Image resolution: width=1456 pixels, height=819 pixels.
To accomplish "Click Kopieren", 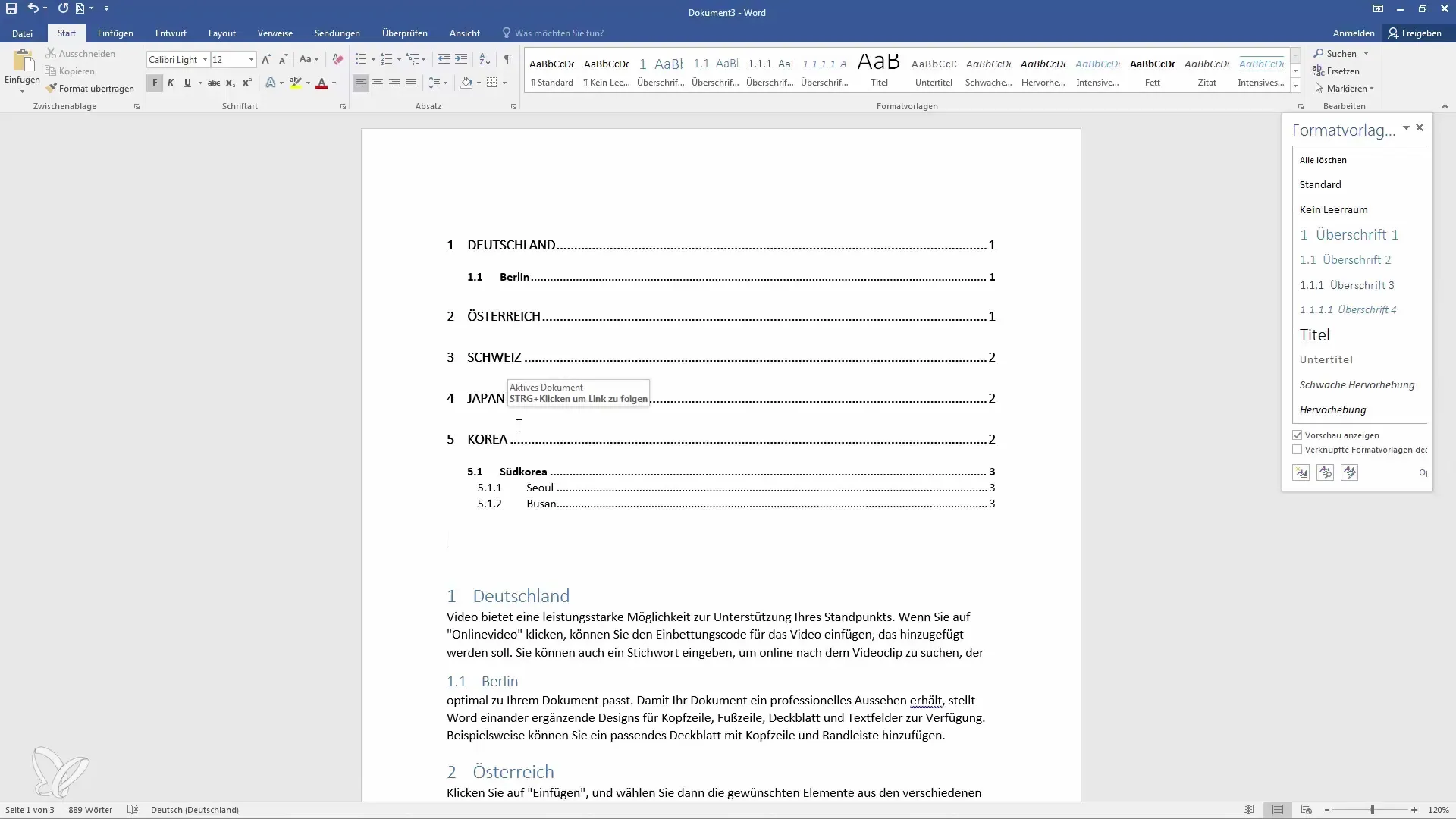I will tap(70, 71).
